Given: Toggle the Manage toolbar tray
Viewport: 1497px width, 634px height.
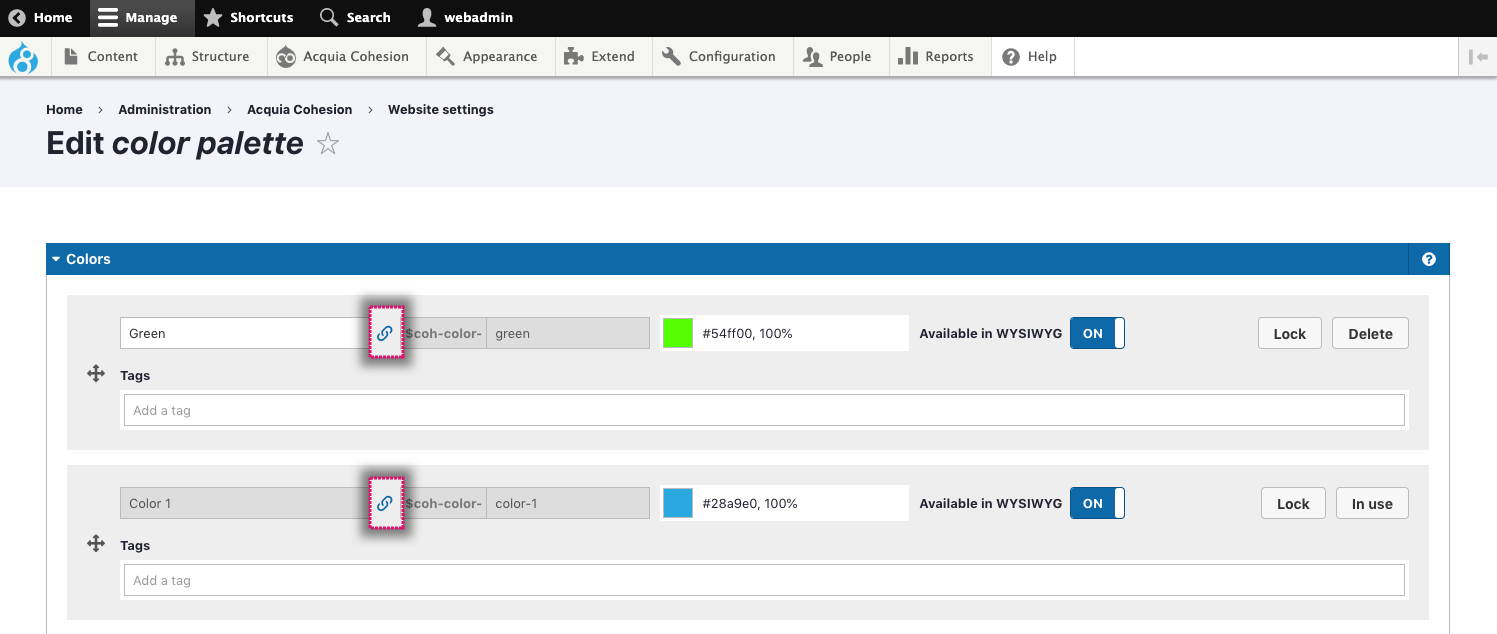Looking at the screenshot, I should 138,18.
